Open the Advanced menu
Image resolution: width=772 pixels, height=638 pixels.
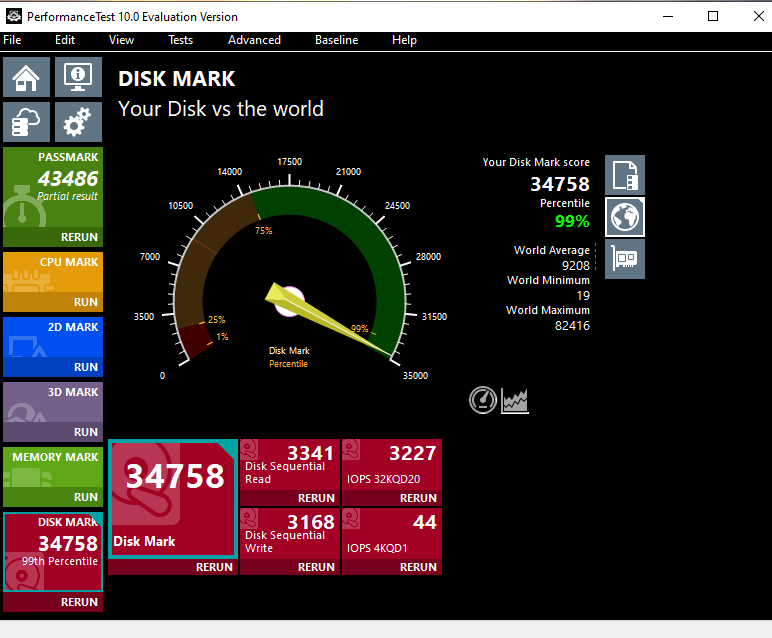254,40
